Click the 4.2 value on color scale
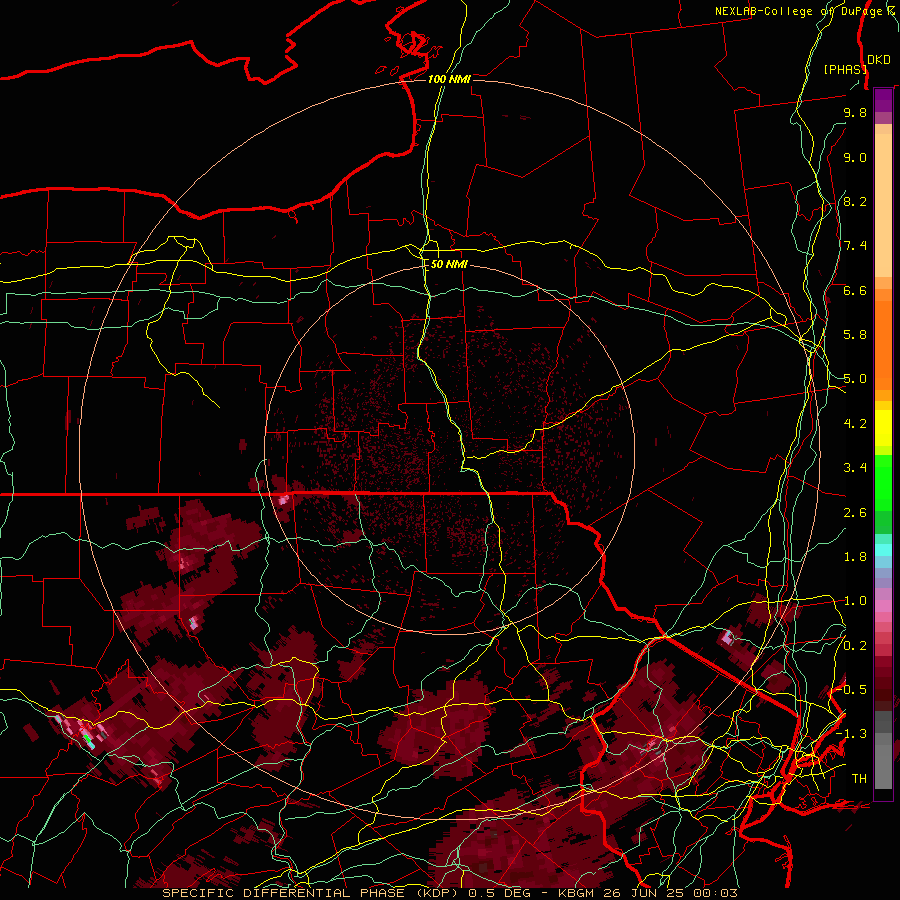The height and width of the screenshot is (900, 900). coord(855,424)
